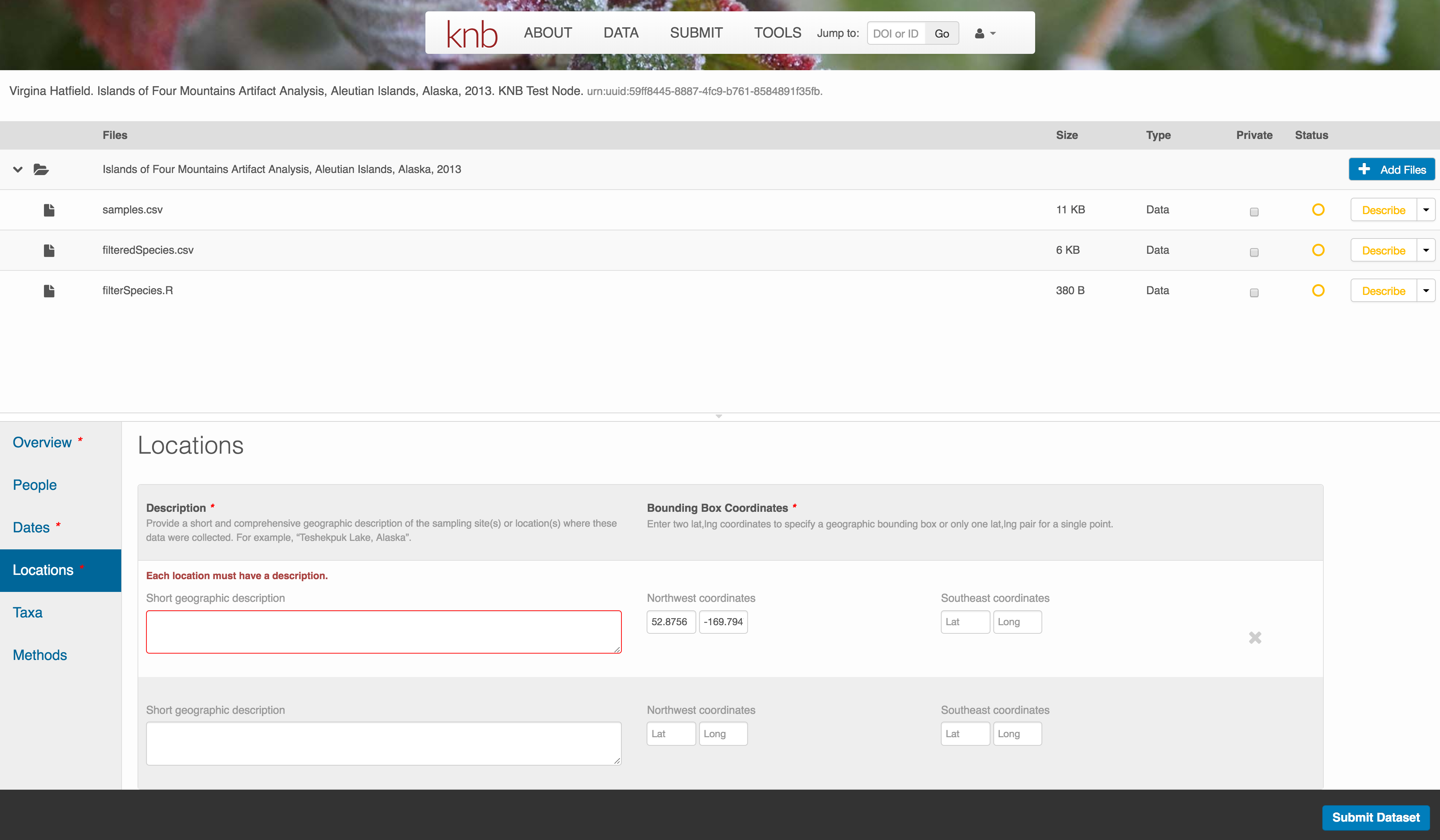Open the TOOLS menu
The height and width of the screenshot is (840, 1440).
[777, 33]
